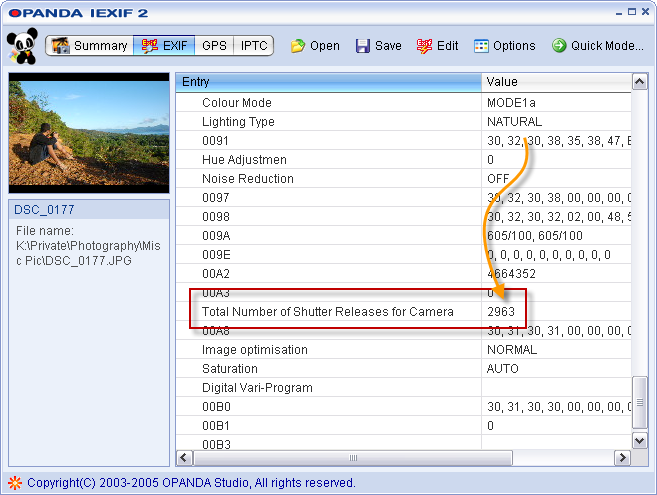
Task: Click the 2963 shutter count value
Action: (x=501, y=312)
